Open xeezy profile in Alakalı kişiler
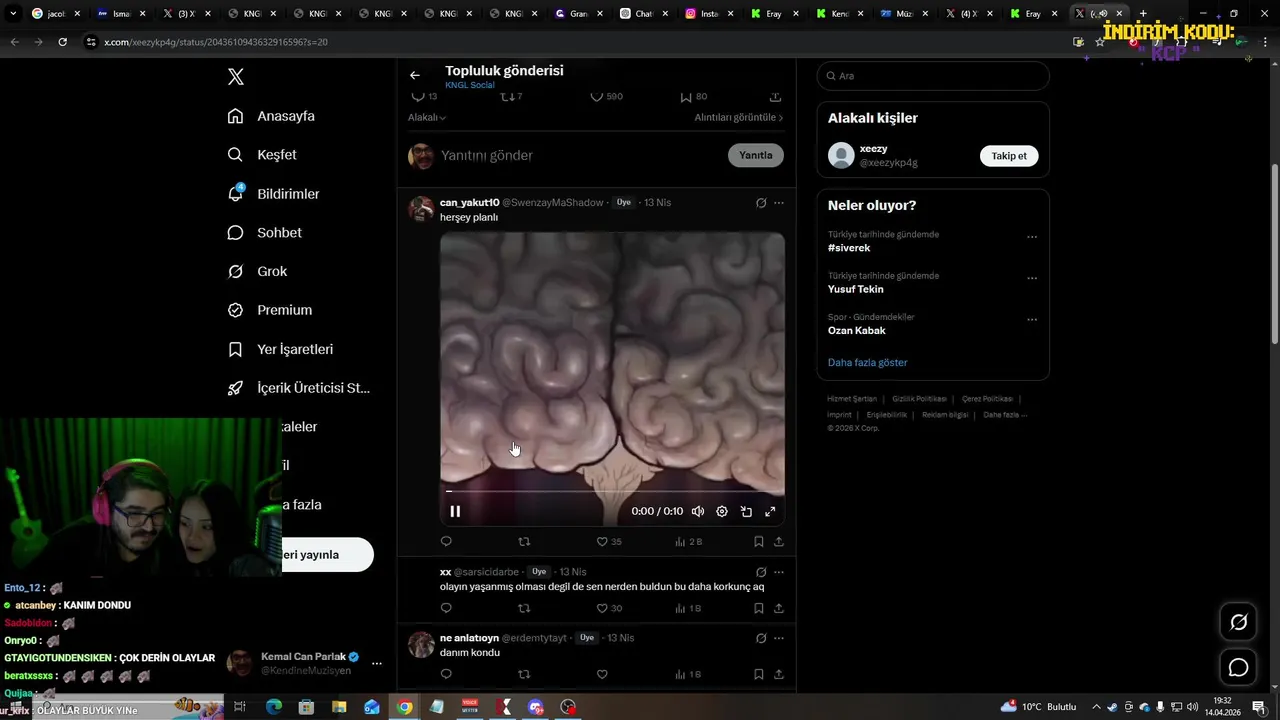Viewport: 1280px width, 720px height. (874, 149)
